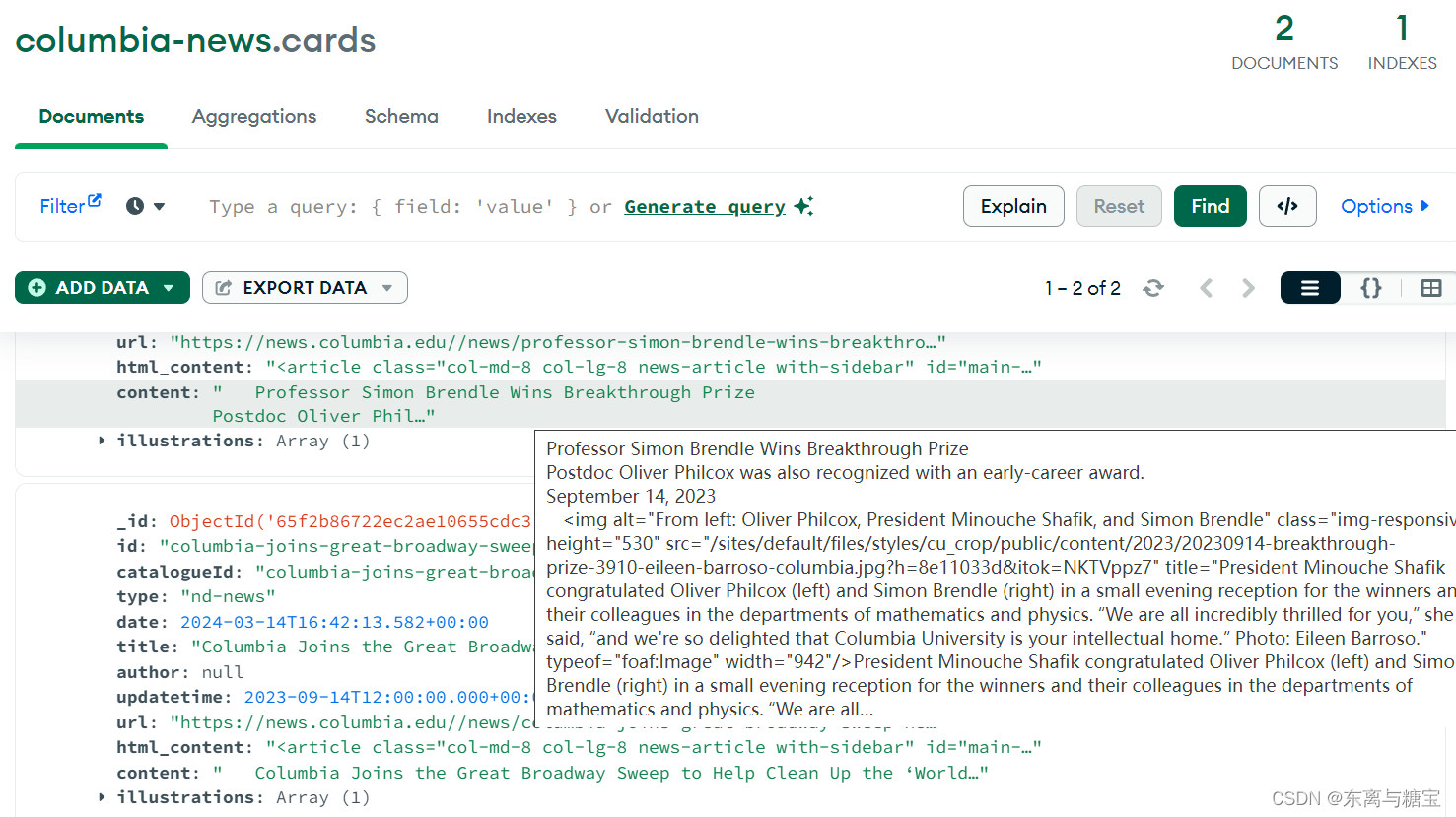Click the columbia-news.cards collection title
Image resolution: width=1456 pixels, height=817 pixels.
coord(195,40)
